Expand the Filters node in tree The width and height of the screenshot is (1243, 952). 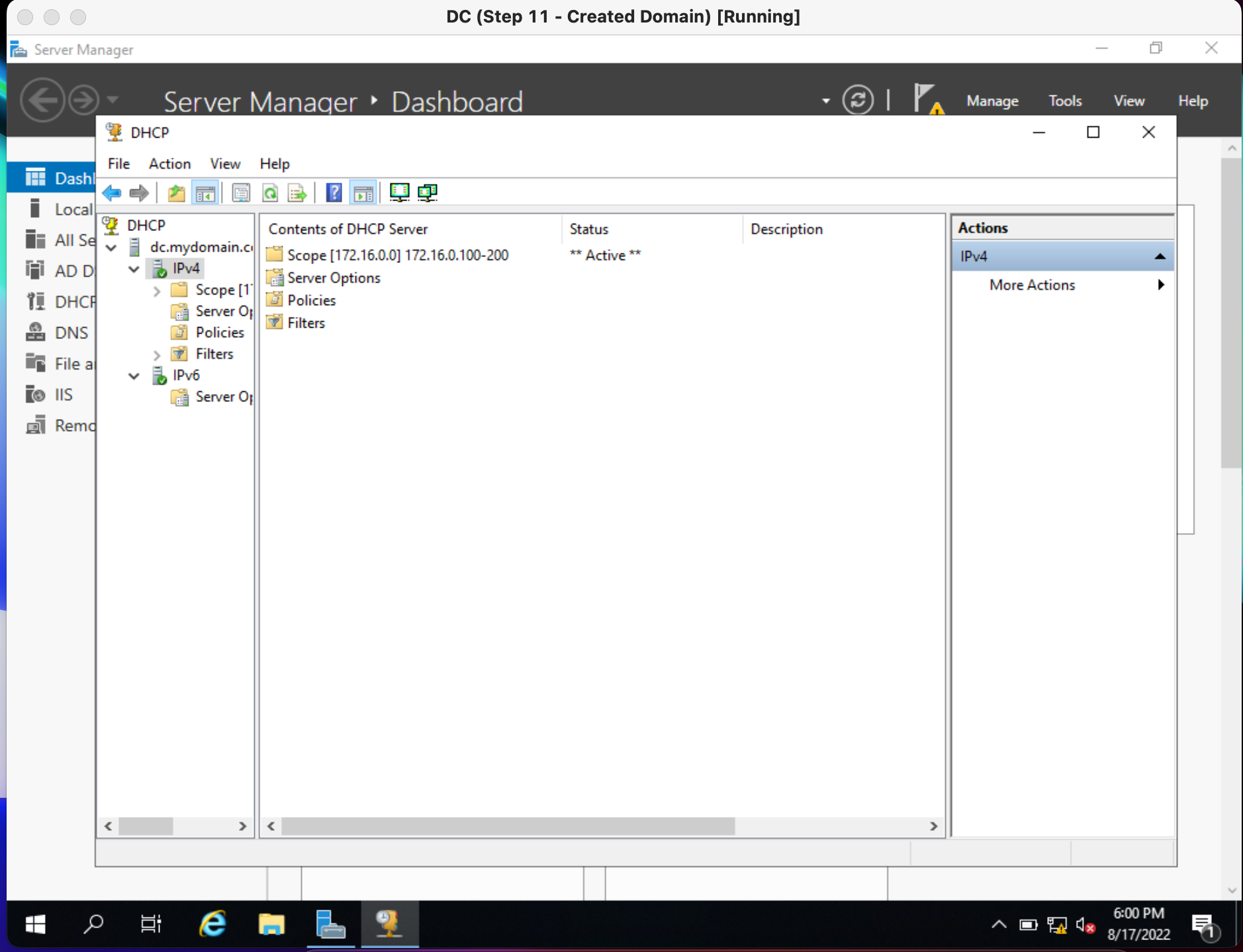coord(157,355)
